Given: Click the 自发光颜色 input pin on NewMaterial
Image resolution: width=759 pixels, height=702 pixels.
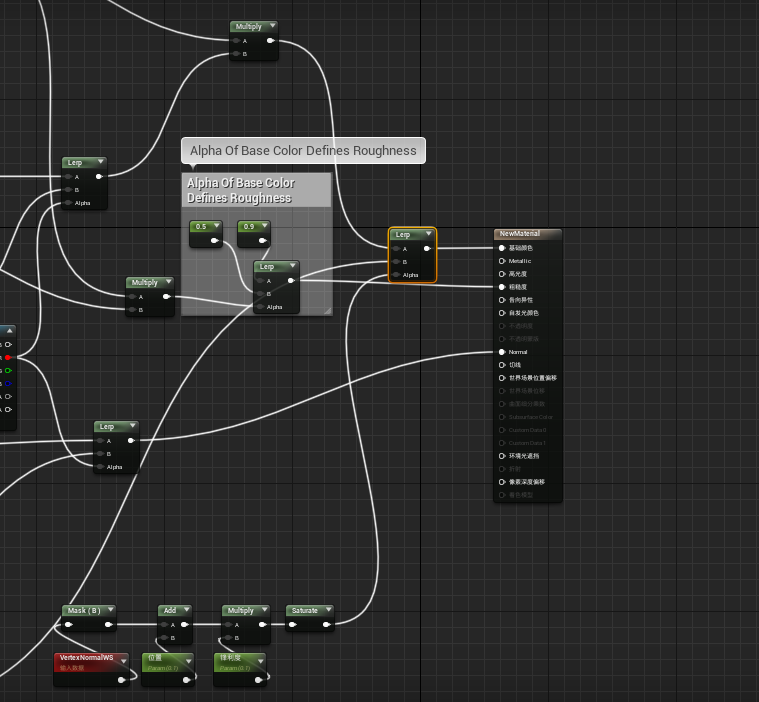Looking at the screenshot, I should point(502,313).
